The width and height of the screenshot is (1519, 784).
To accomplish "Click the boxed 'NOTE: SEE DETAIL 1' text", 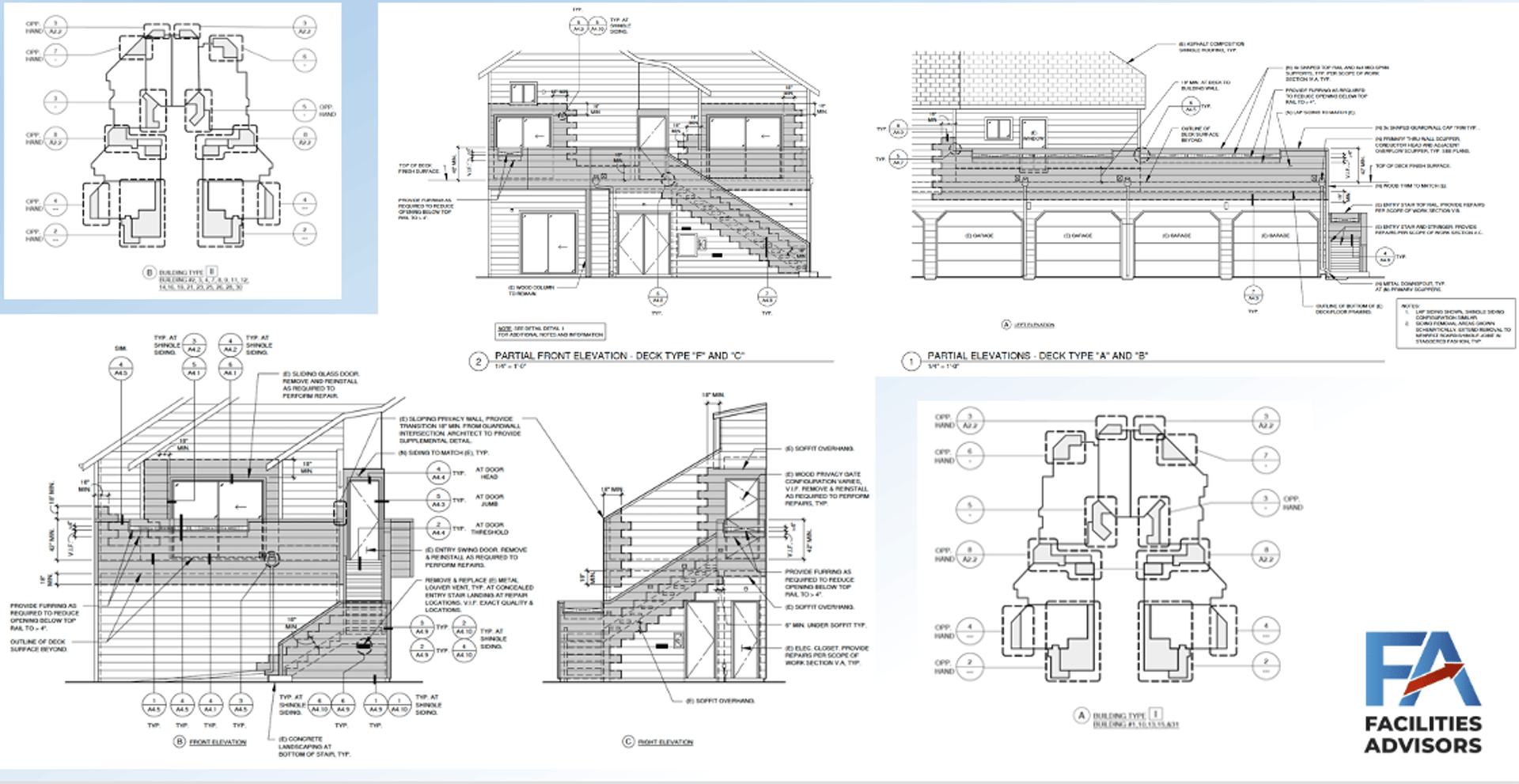I will (551, 331).
